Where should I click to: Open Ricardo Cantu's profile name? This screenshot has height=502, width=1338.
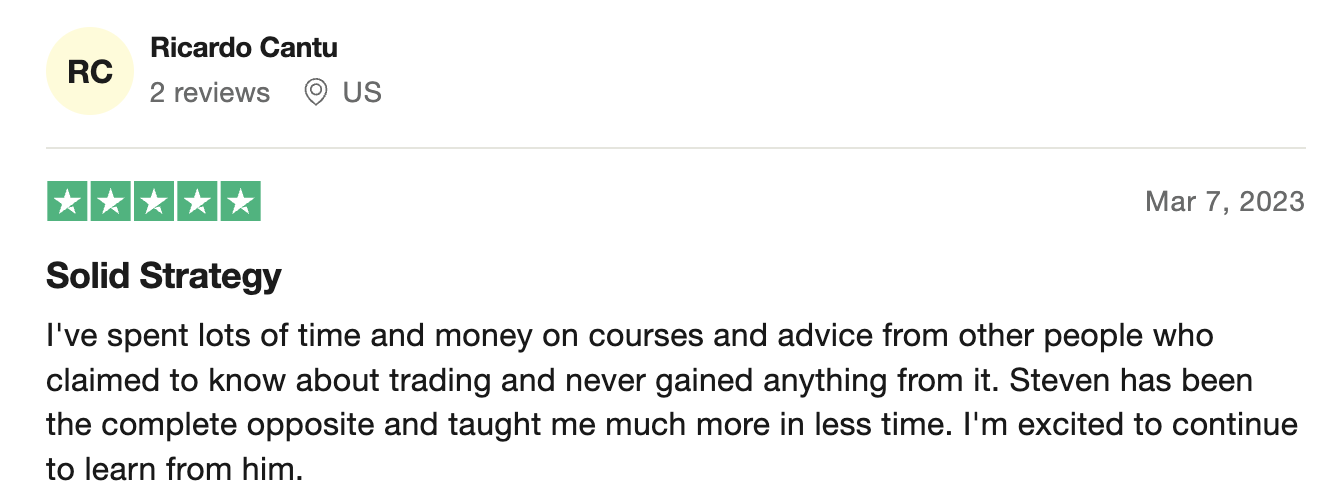[244, 47]
